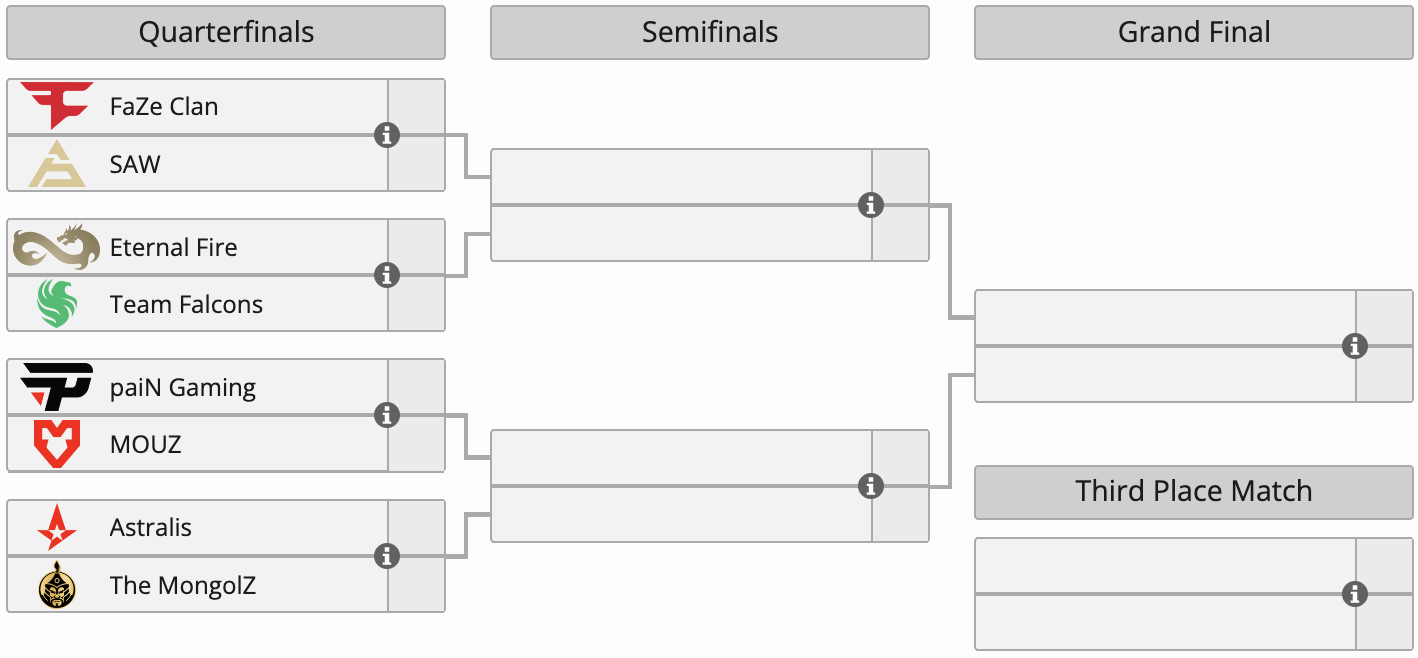
Task: Click the Astralis star logo
Action: click(x=56, y=527)
